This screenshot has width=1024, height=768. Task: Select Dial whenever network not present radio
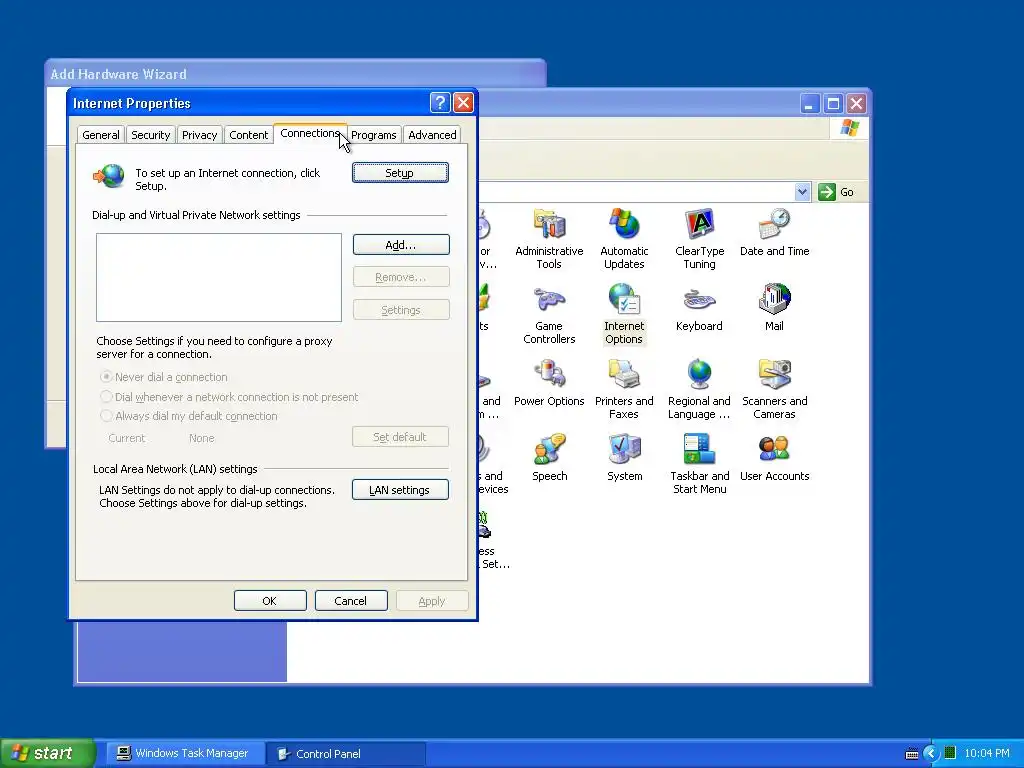tap(106, 396)
